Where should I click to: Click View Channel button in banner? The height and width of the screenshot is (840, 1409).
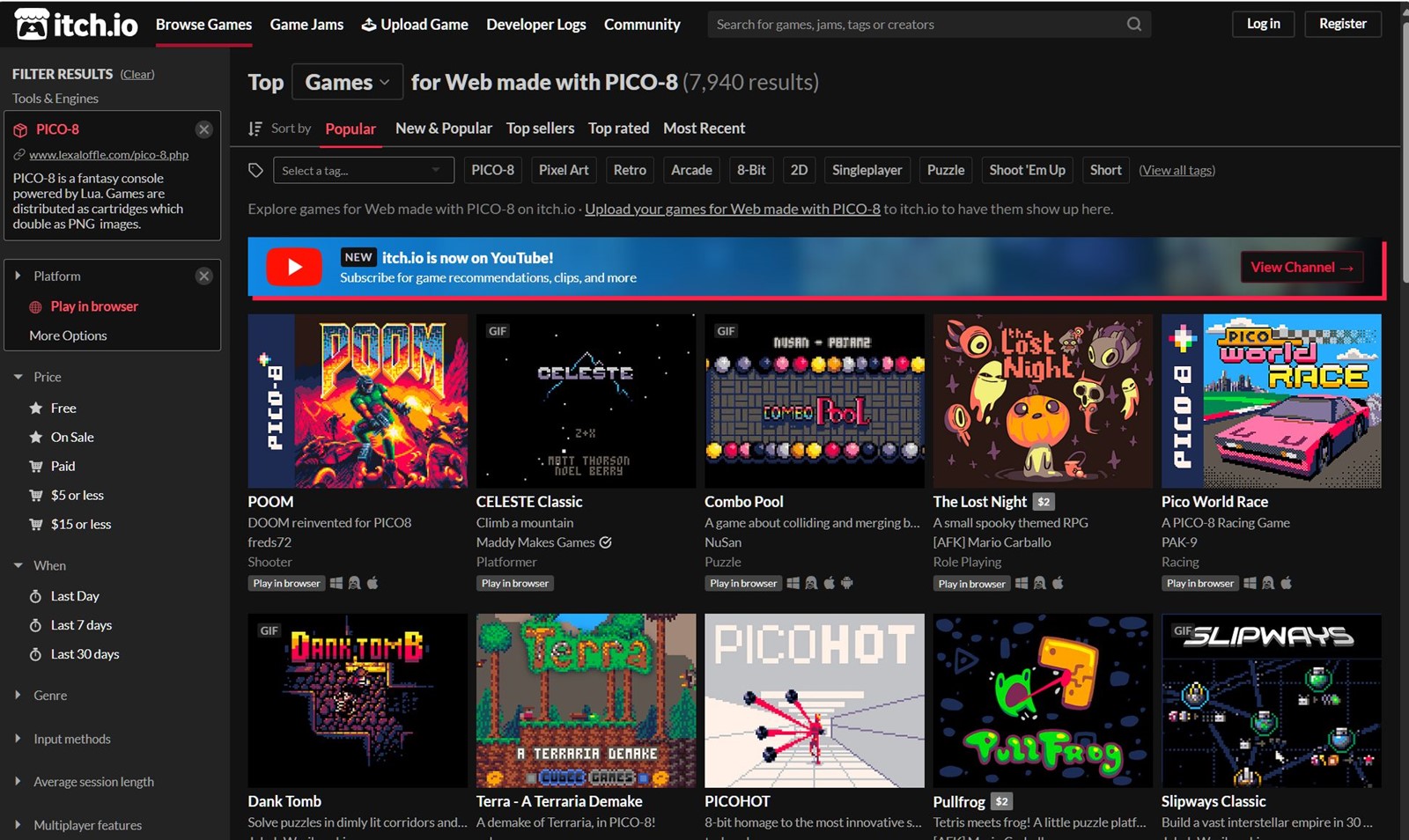(x=1302, y=267)
